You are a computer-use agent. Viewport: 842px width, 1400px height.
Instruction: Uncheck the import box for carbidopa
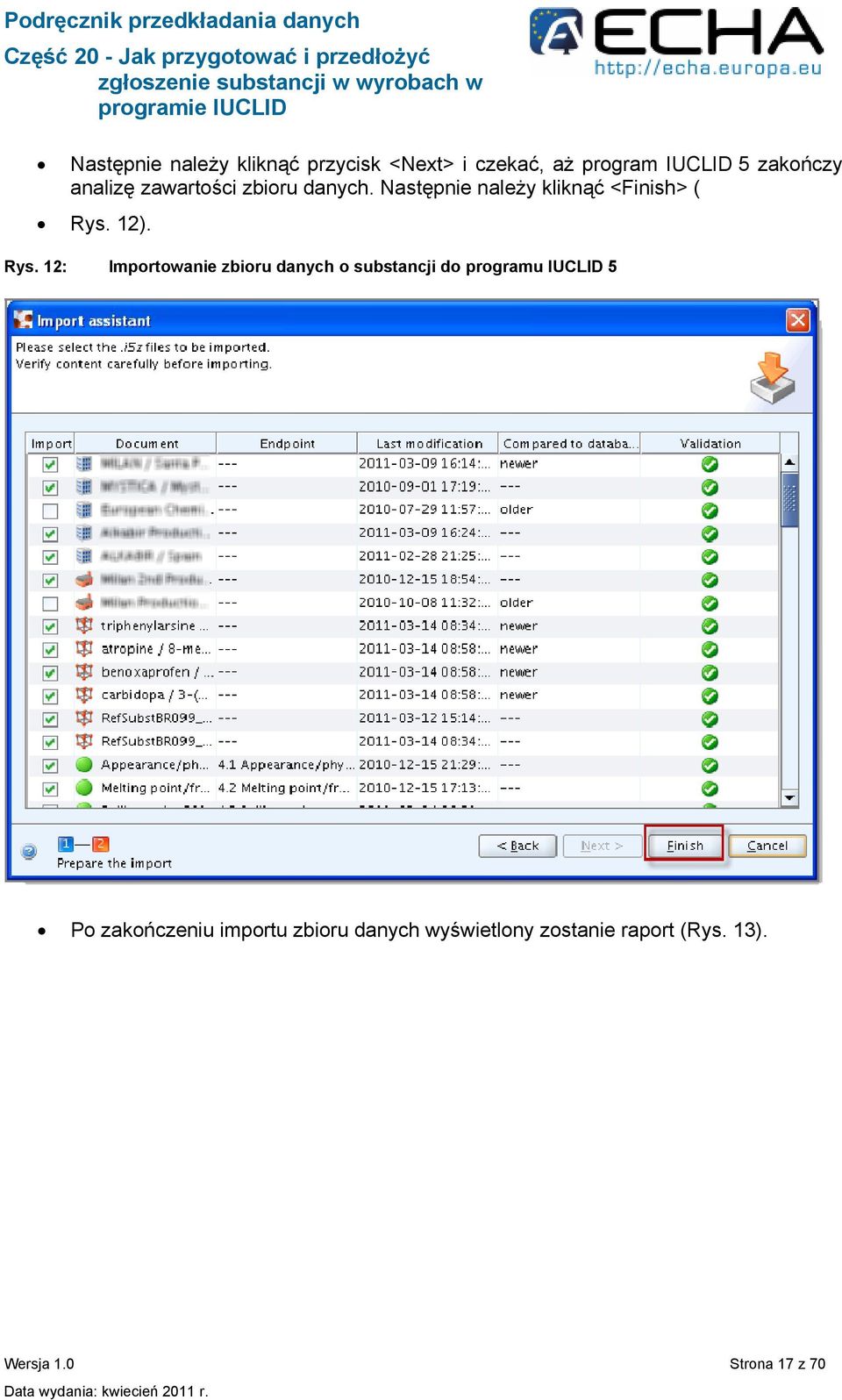50,696
